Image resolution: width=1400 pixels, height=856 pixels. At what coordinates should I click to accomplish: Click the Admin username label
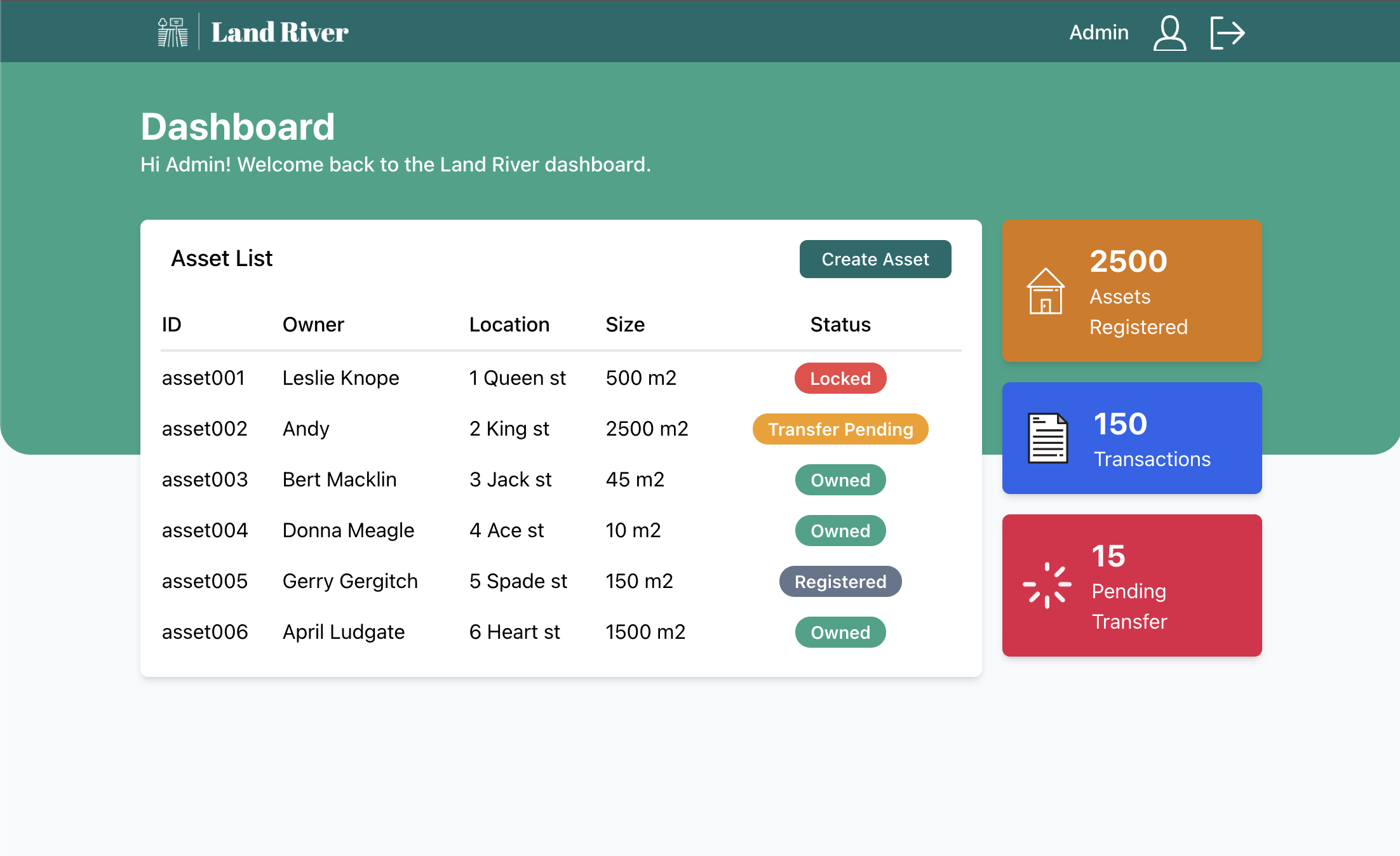[x=1098, y=32]
